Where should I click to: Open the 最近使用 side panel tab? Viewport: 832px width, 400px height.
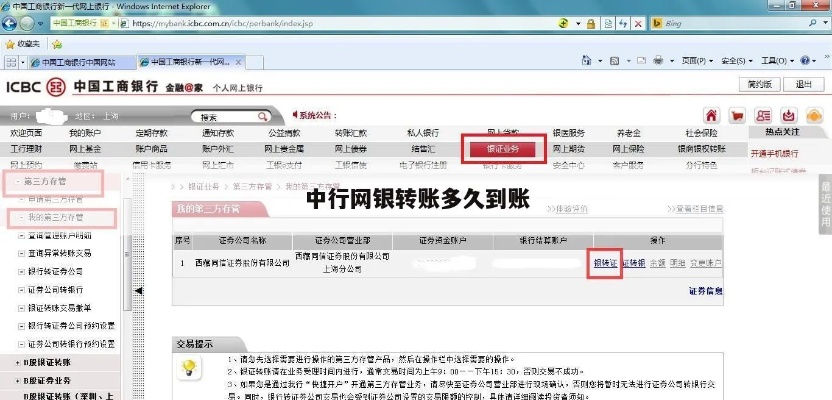pos(826,205)
